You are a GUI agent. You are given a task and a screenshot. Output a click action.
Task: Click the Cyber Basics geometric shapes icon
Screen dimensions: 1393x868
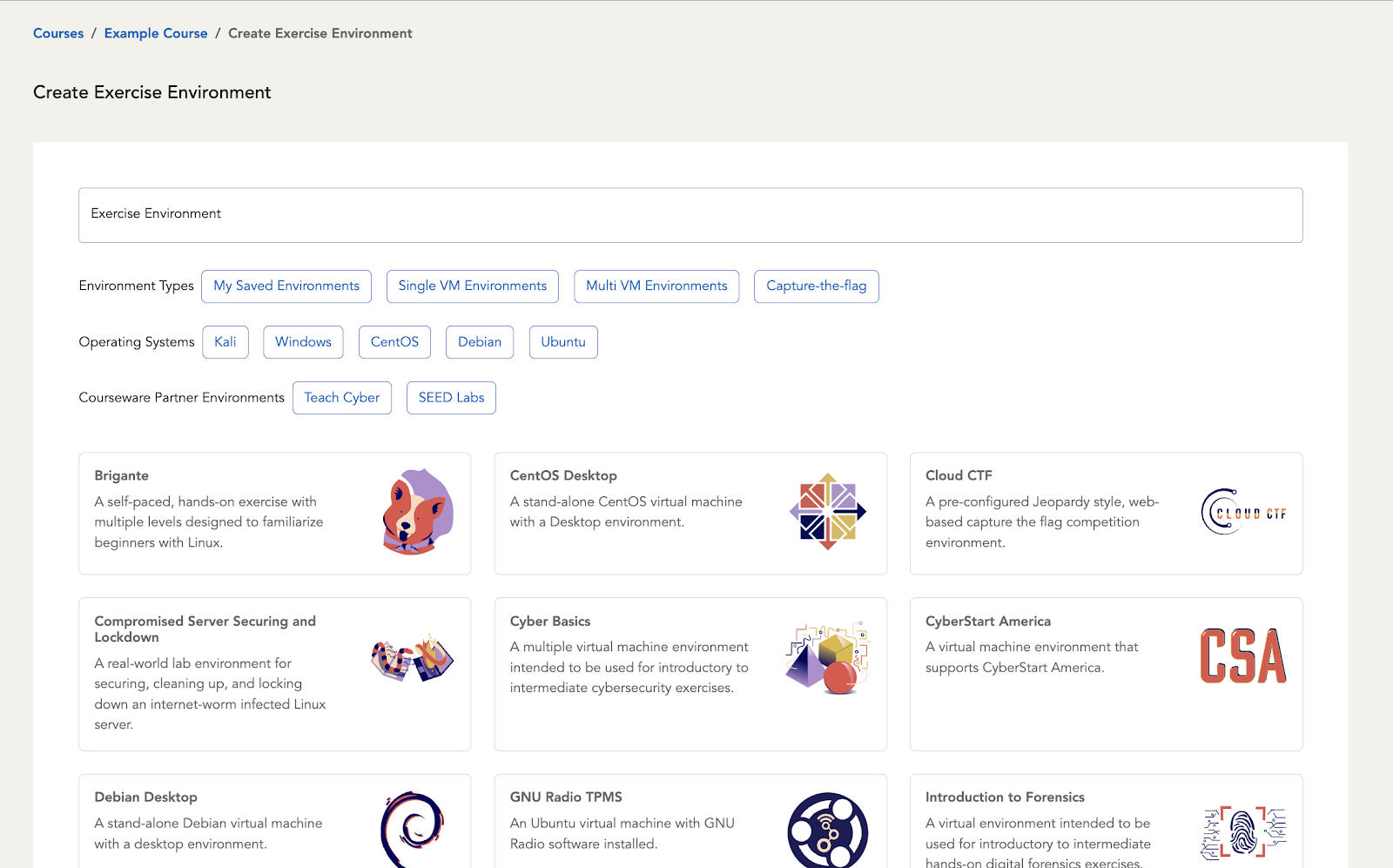828,658
